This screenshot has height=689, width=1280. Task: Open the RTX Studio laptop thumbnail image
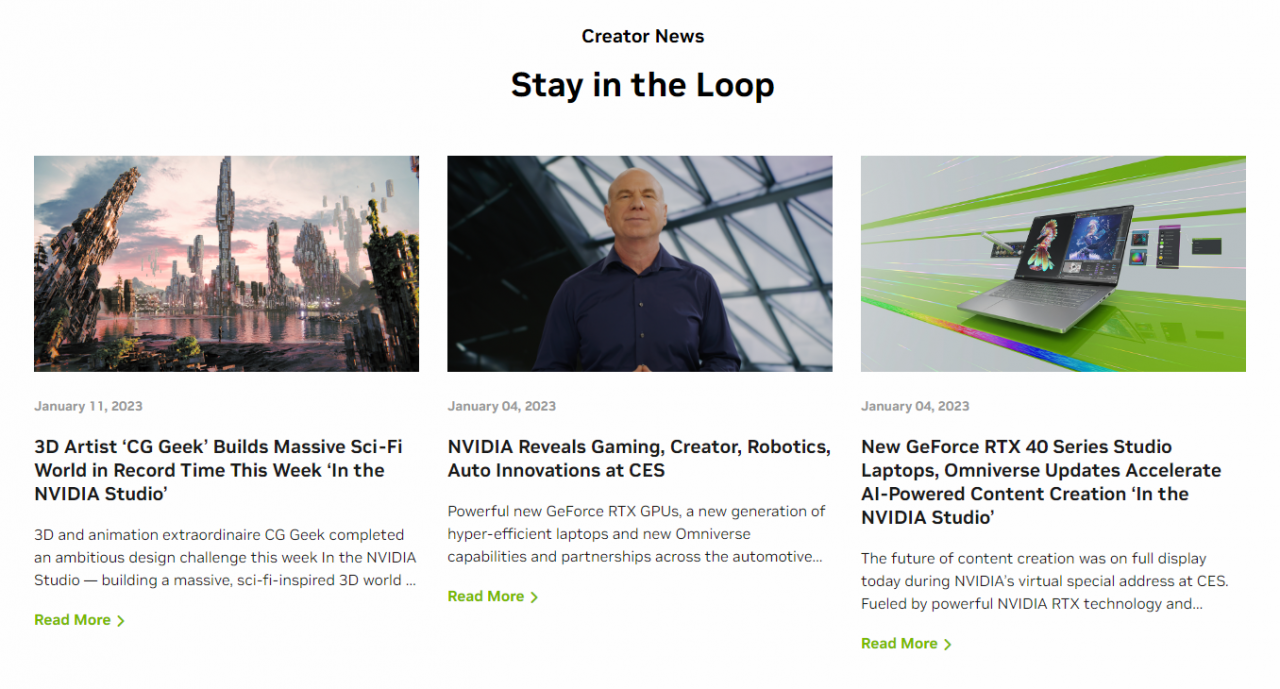tap(1053, 263)
